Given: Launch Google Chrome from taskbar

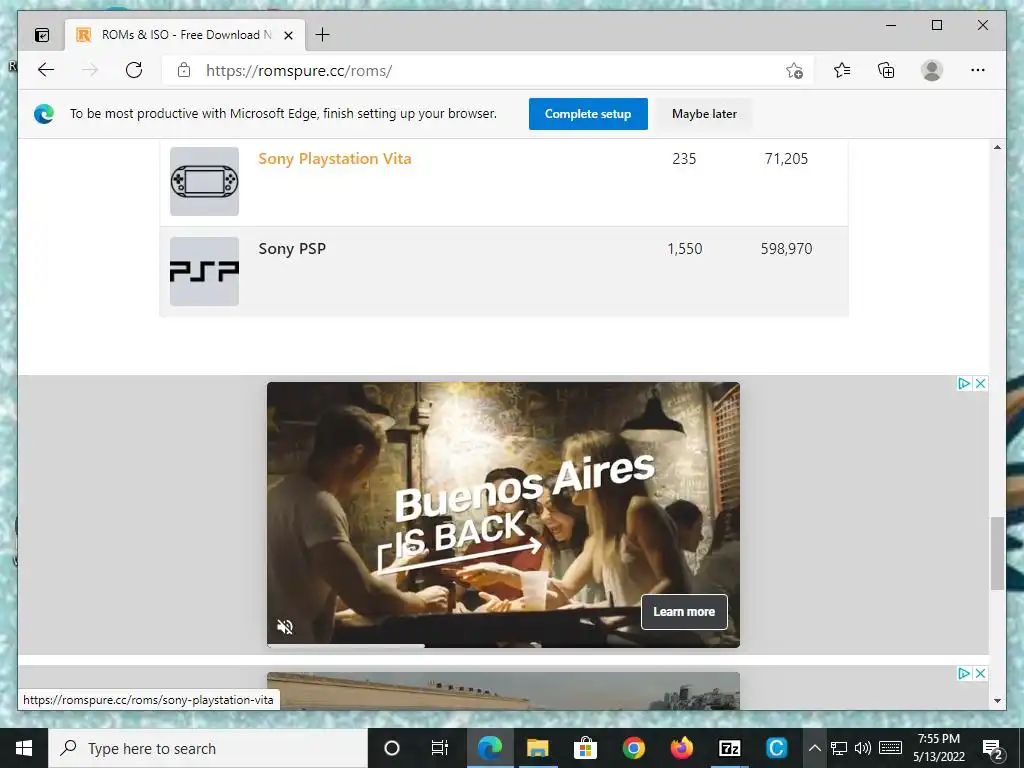Looking at the screenshot, I should pos(633,748).
